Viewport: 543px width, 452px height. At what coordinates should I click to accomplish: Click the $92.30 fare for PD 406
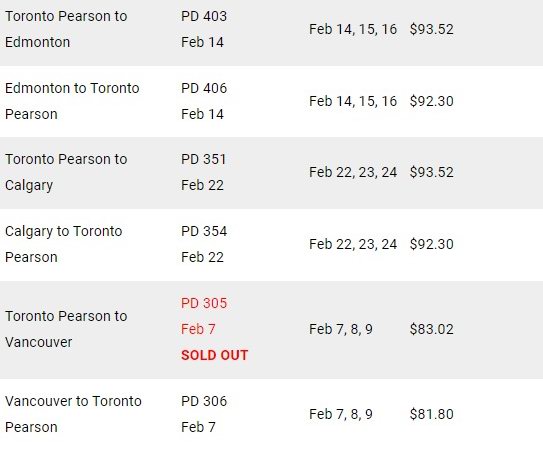click(431, 101)
